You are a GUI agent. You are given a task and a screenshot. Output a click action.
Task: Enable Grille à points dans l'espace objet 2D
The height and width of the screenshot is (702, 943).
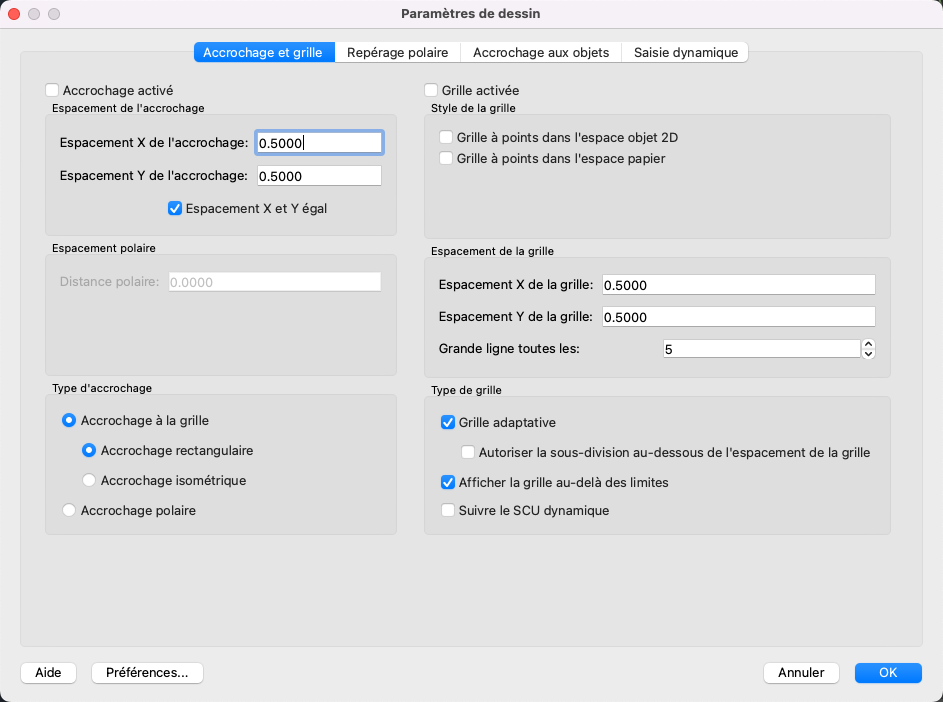tap(447, 138)
